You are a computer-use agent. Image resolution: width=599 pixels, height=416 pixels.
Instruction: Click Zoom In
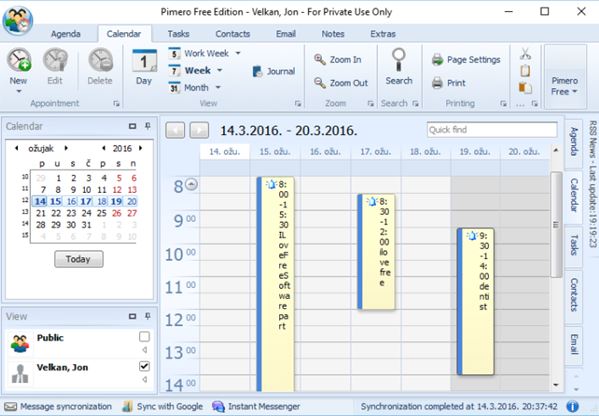pyautogui.click(x=337, y=60)
